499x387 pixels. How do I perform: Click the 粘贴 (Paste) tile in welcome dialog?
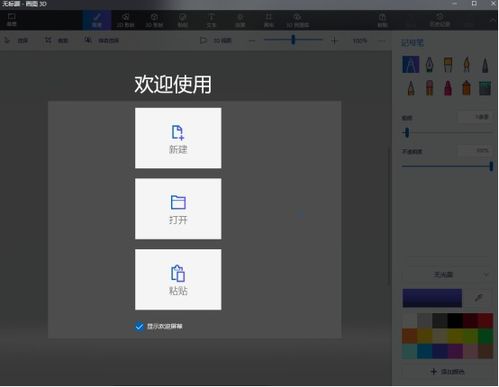click(x=178, y=279)
